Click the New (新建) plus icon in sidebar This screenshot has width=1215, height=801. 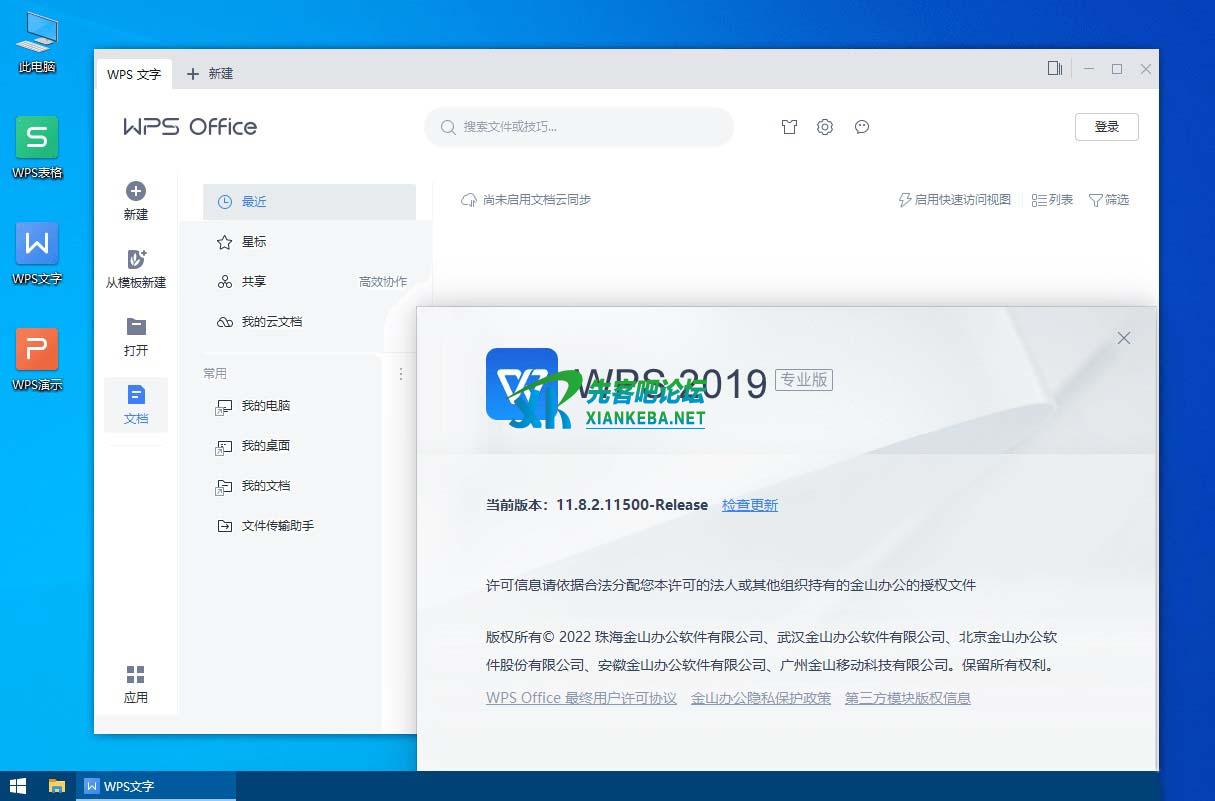(136, 191)
